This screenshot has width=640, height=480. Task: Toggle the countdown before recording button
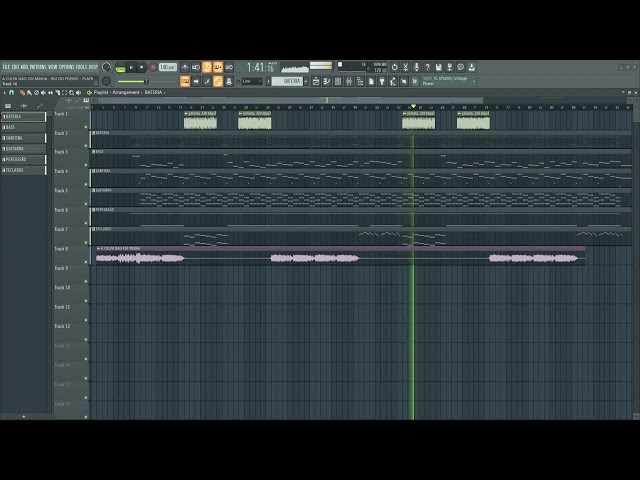click(207, 67)
